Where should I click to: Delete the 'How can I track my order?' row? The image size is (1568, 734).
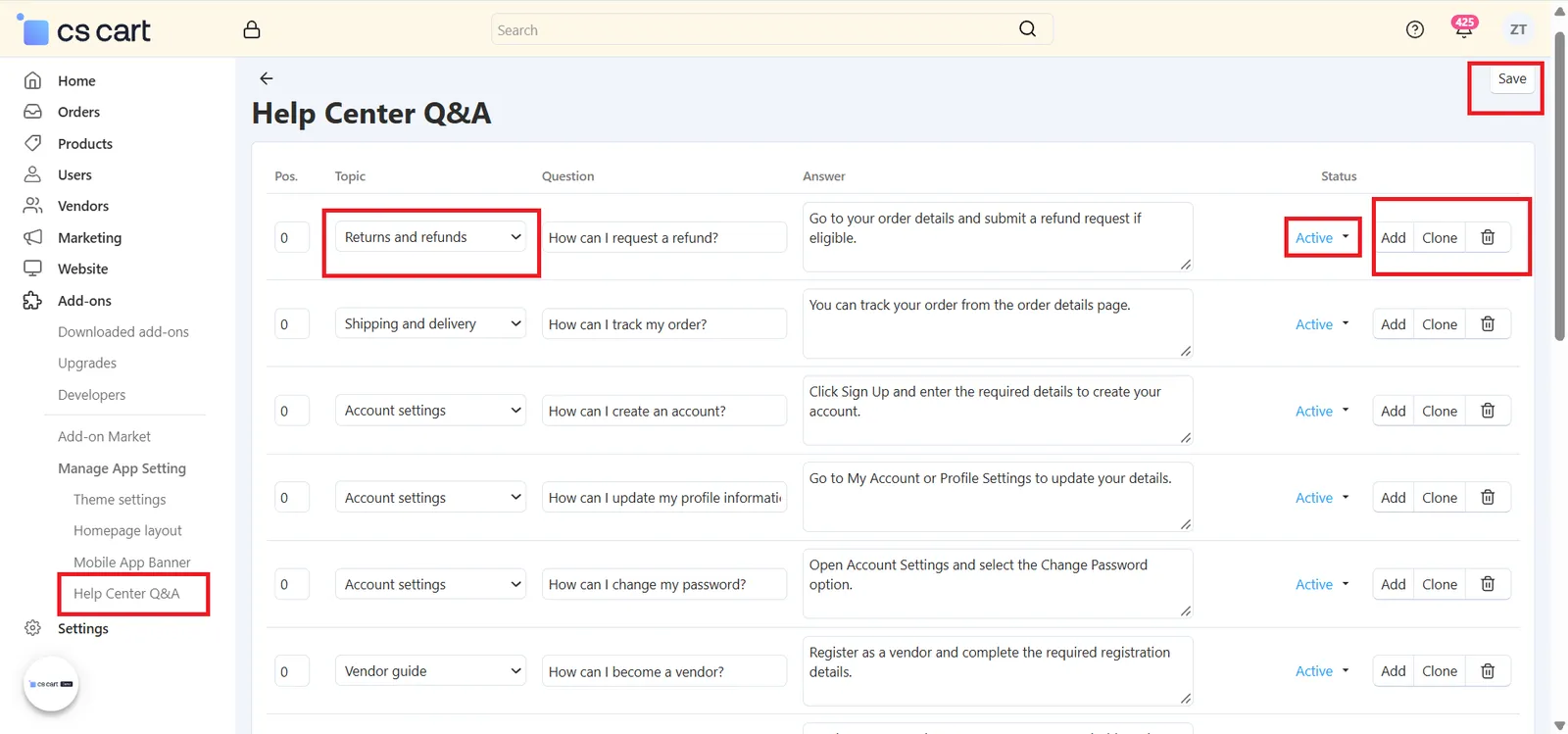pos(1488,324)
